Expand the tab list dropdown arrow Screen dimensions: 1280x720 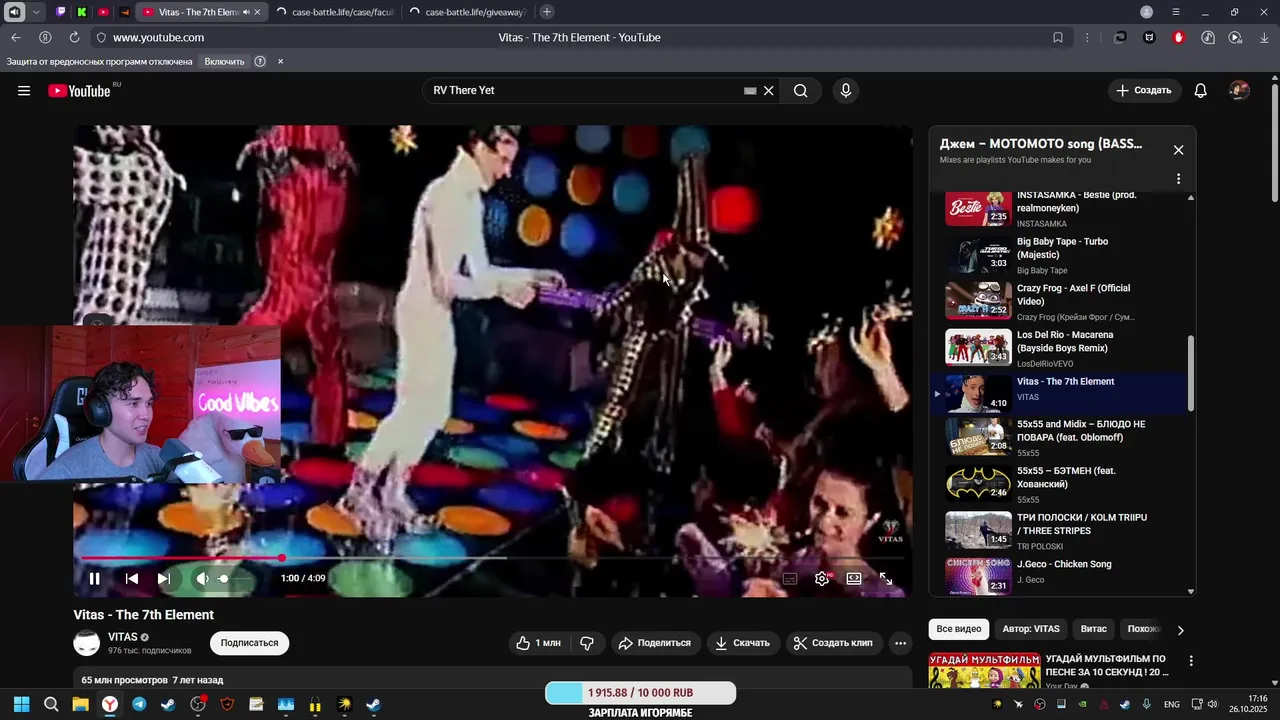point(36,12)
